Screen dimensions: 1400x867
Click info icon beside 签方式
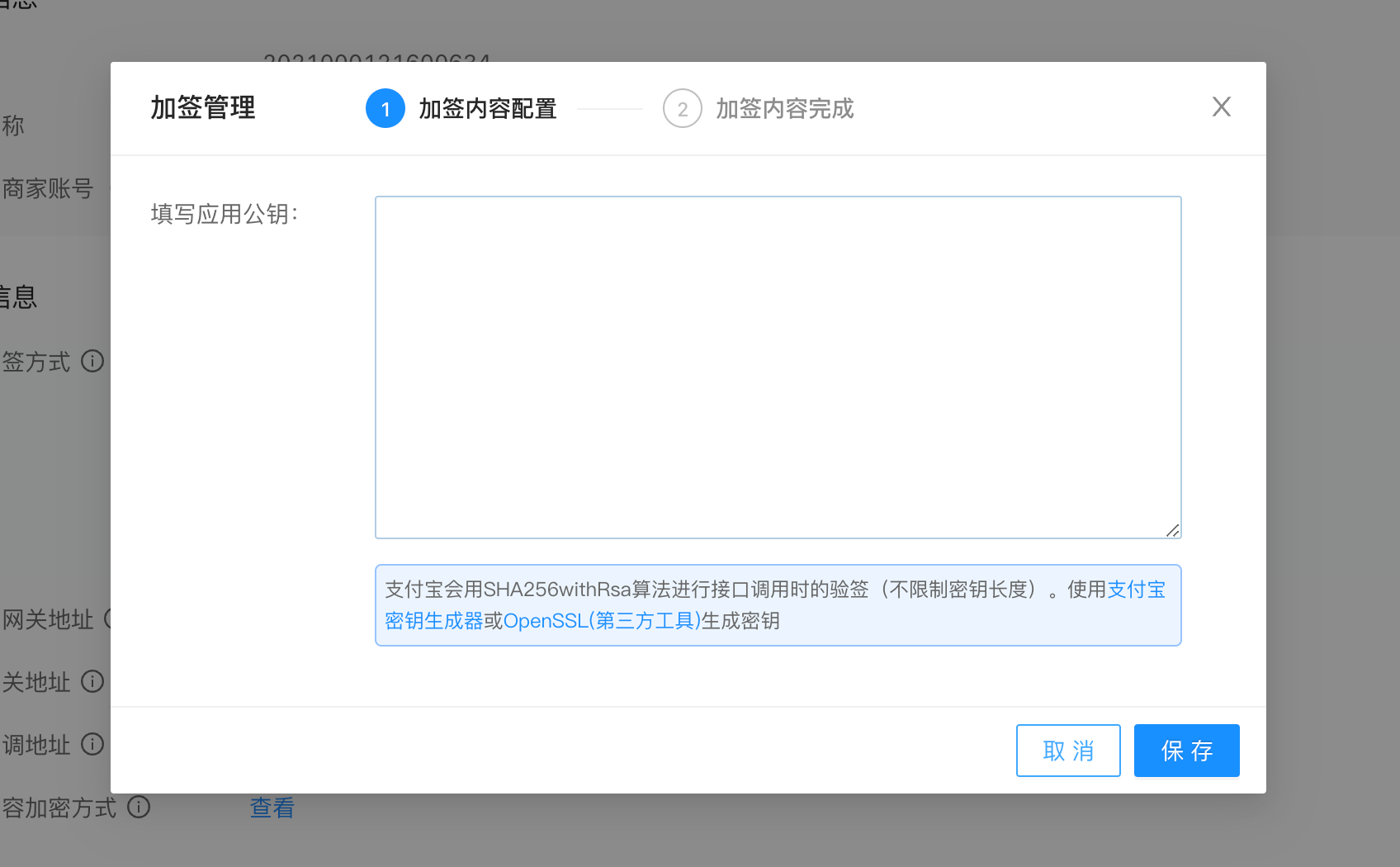(x=92, y=361)
